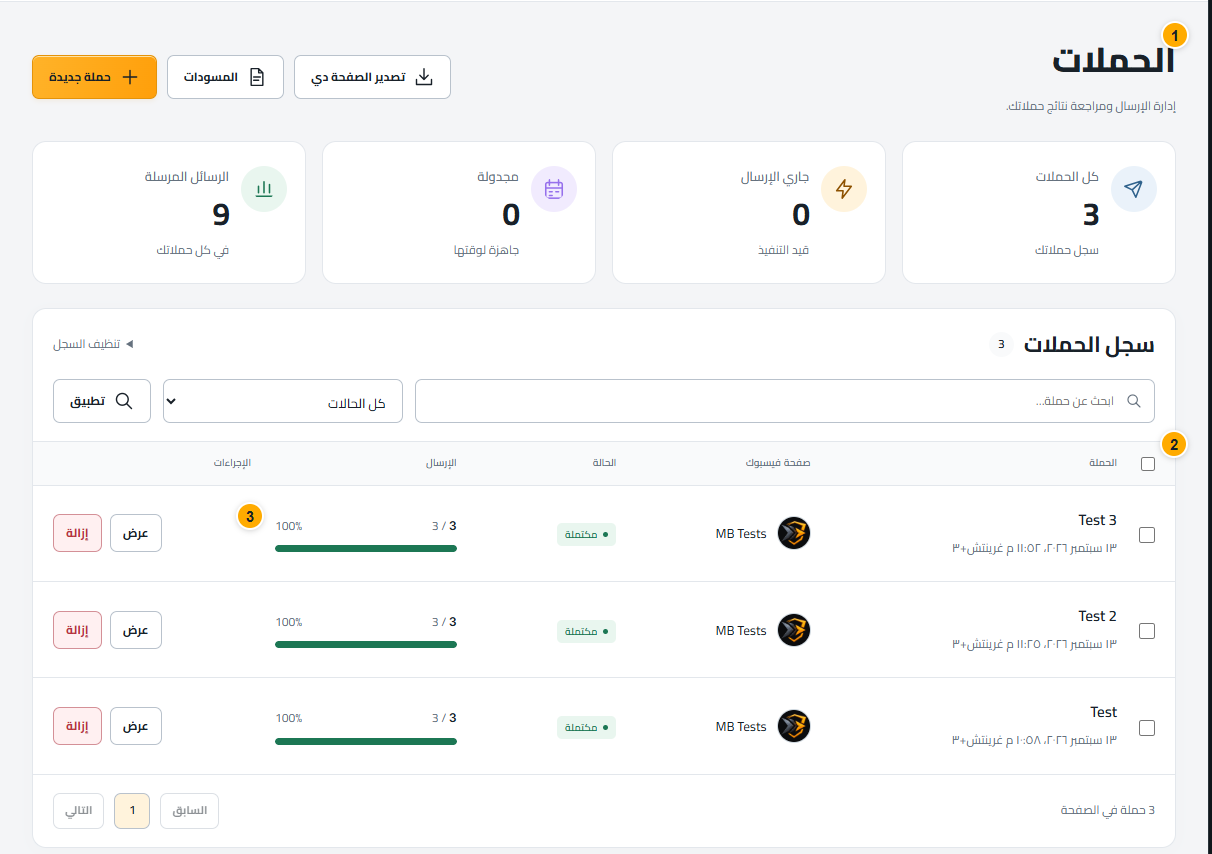Image resolution: width=1212 pixels, height=854 pixels.
Task: Go to pagination page 1
Action: tap(132, 811)
